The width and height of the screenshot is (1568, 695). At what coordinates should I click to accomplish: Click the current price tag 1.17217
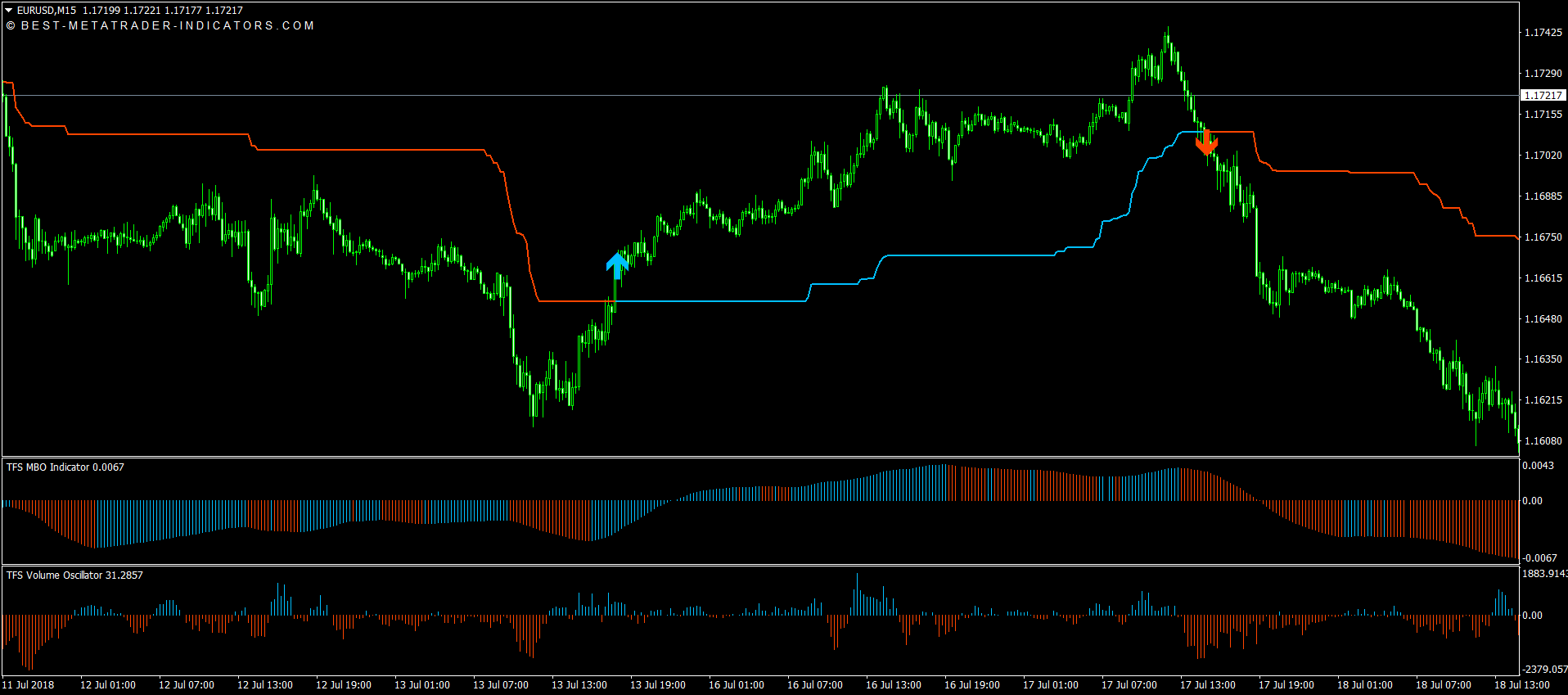coord(1543,96)
